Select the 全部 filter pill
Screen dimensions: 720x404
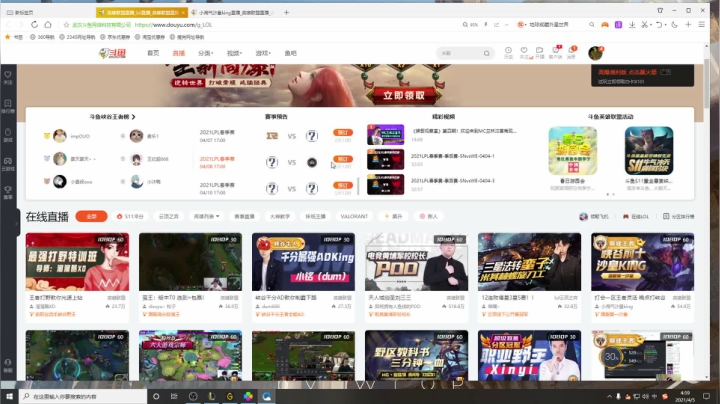91,216
